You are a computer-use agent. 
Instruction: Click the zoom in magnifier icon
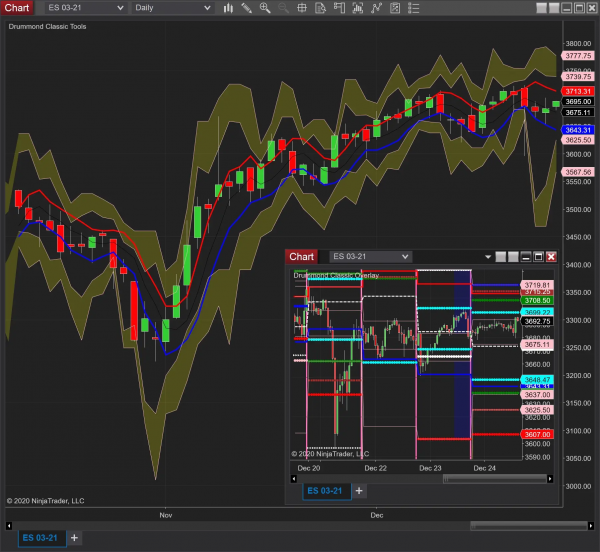(x=264, y=8)
